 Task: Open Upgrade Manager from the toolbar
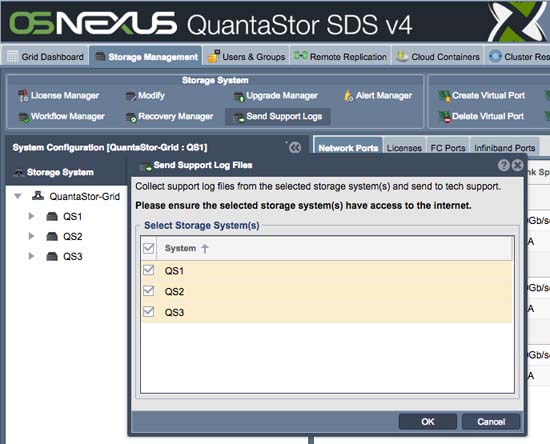click(276, 96)
